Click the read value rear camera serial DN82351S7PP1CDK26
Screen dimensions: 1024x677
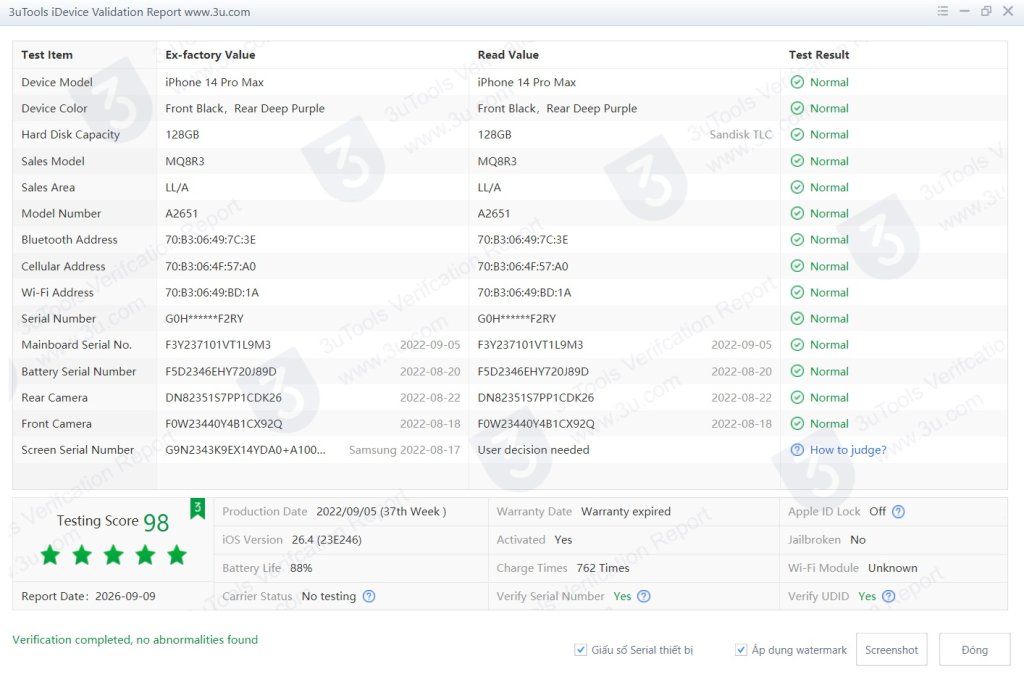(x=536, y=398)
